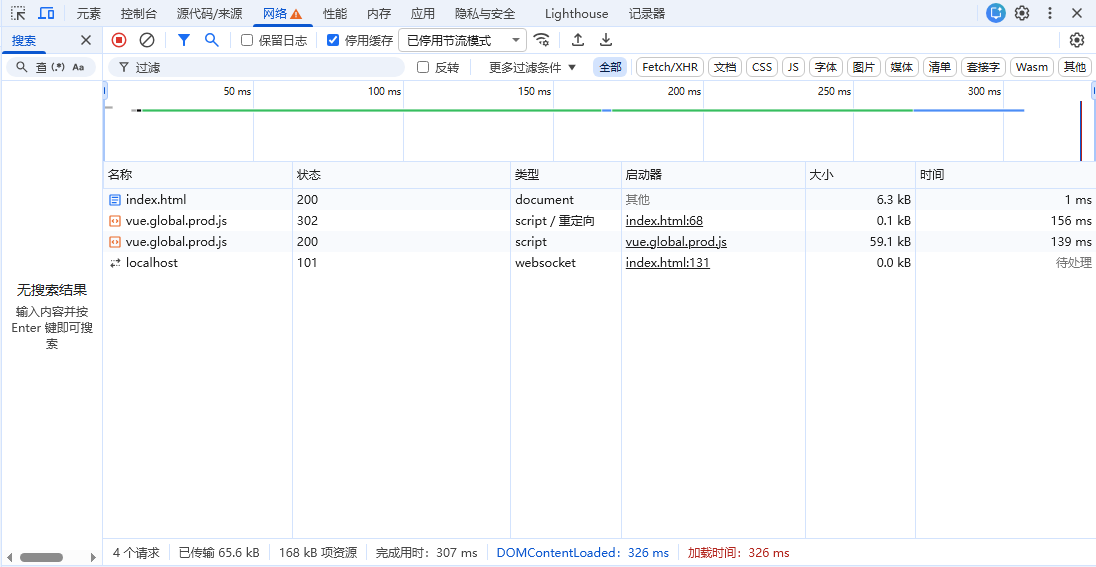The height and width of the screenshot is (567, 1096).
Task: Switch to the 控制台 tab
Action: pos(138,14)
